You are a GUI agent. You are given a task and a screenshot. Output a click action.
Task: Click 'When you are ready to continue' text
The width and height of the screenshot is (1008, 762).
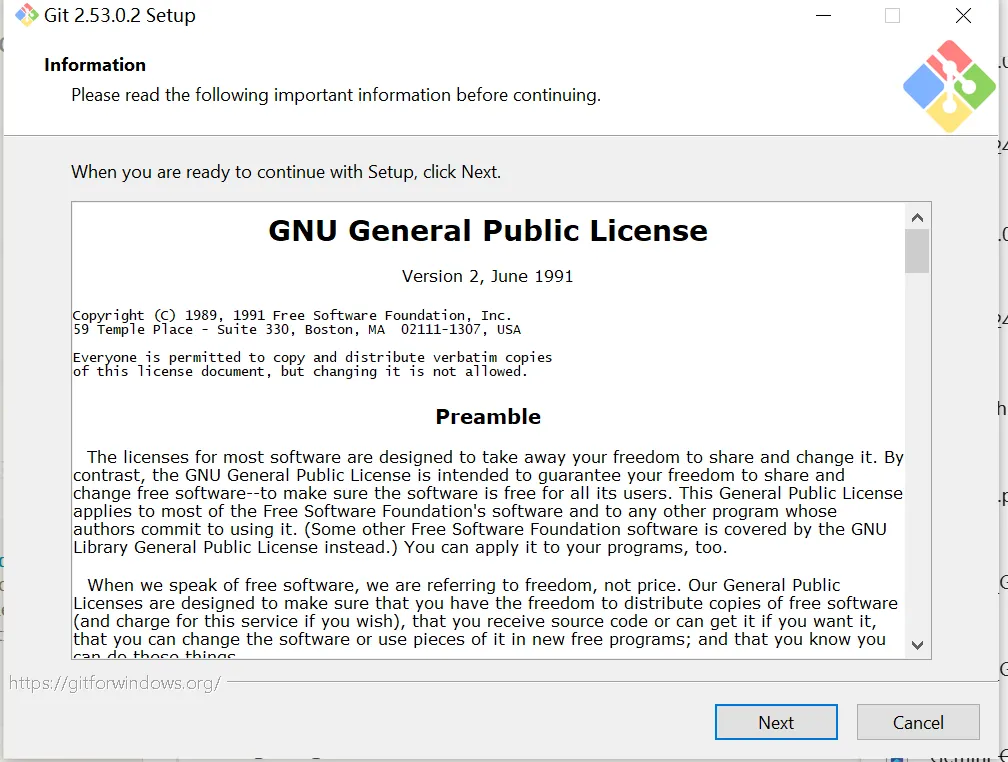(286, 172)
